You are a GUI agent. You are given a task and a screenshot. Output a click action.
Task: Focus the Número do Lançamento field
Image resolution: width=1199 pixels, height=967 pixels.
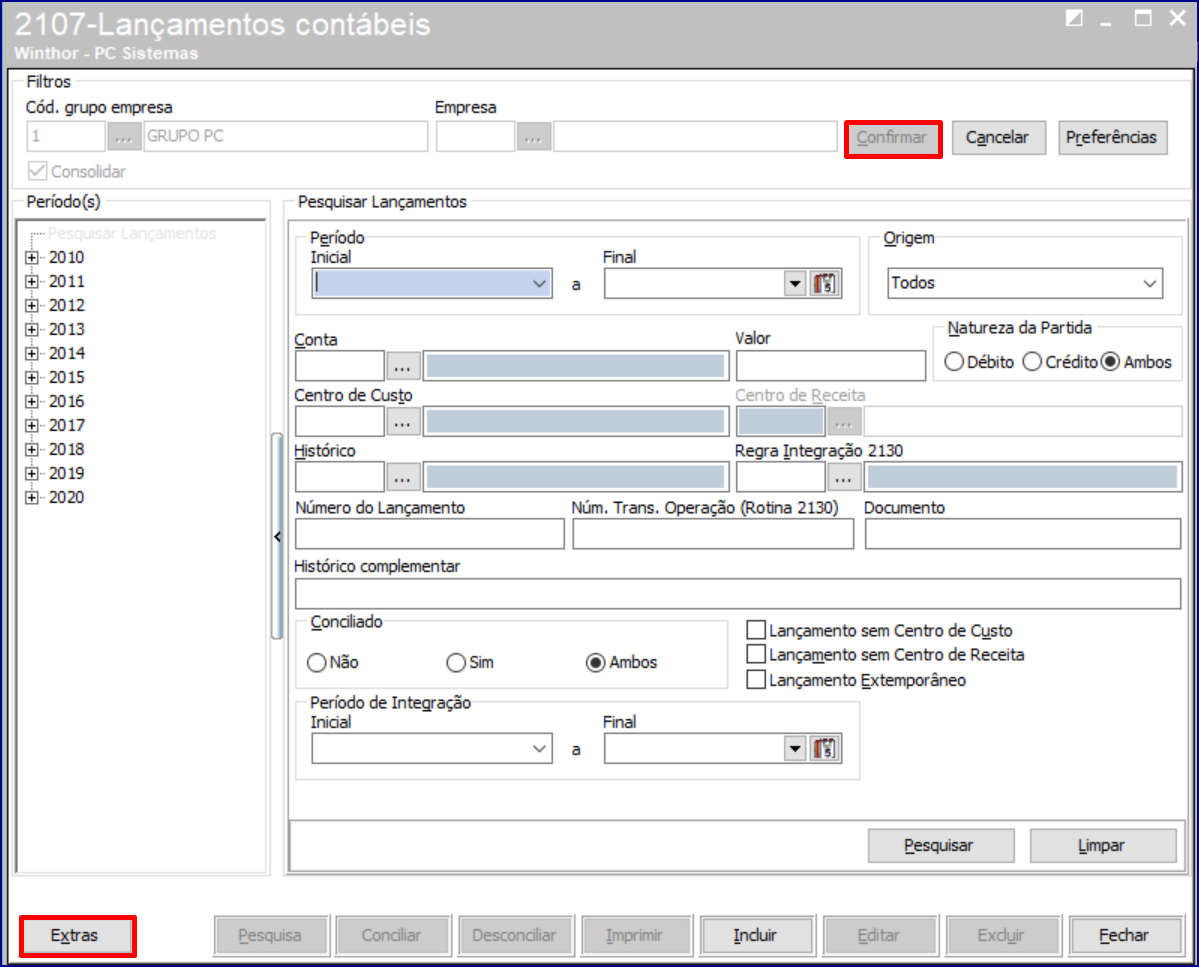pyautogui.click(x=430, y=534)
